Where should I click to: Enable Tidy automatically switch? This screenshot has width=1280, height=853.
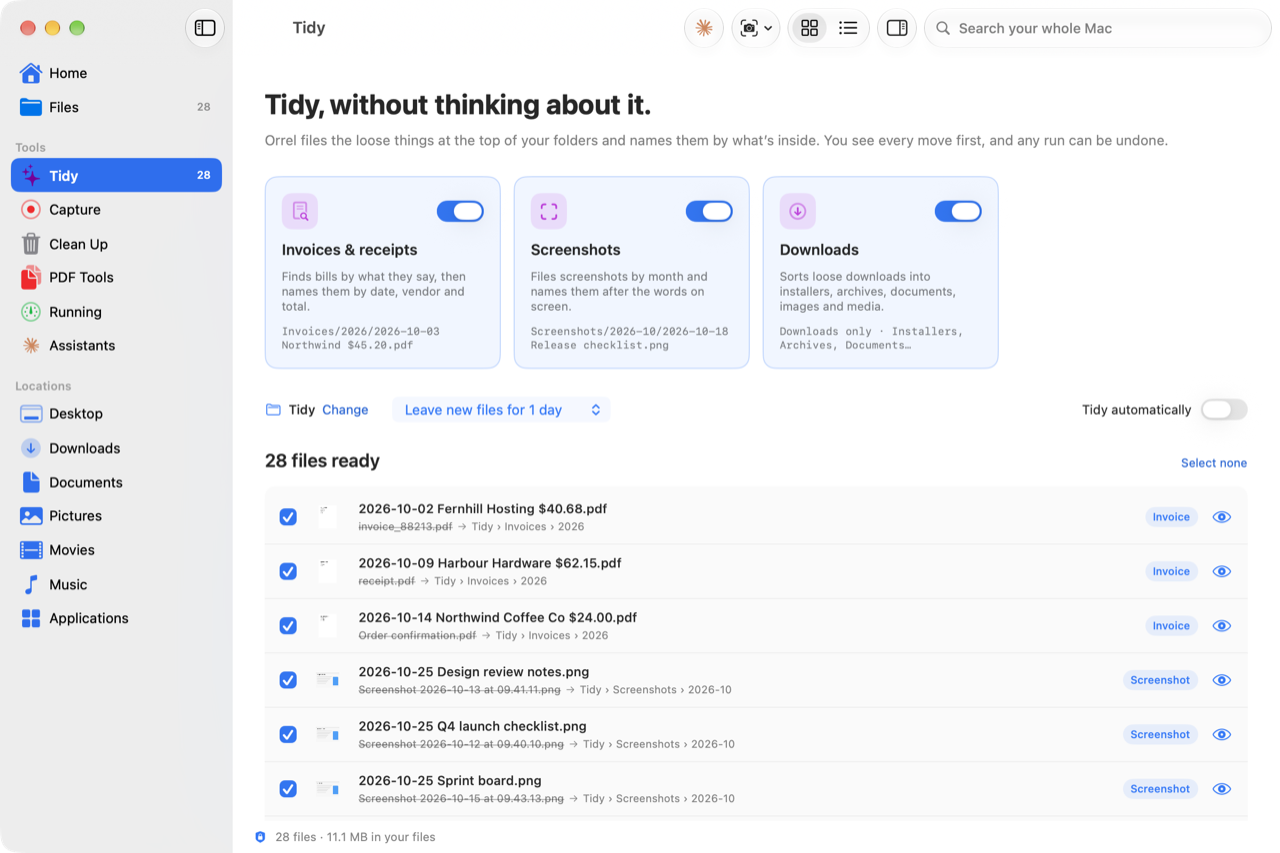click(1224, 410)
